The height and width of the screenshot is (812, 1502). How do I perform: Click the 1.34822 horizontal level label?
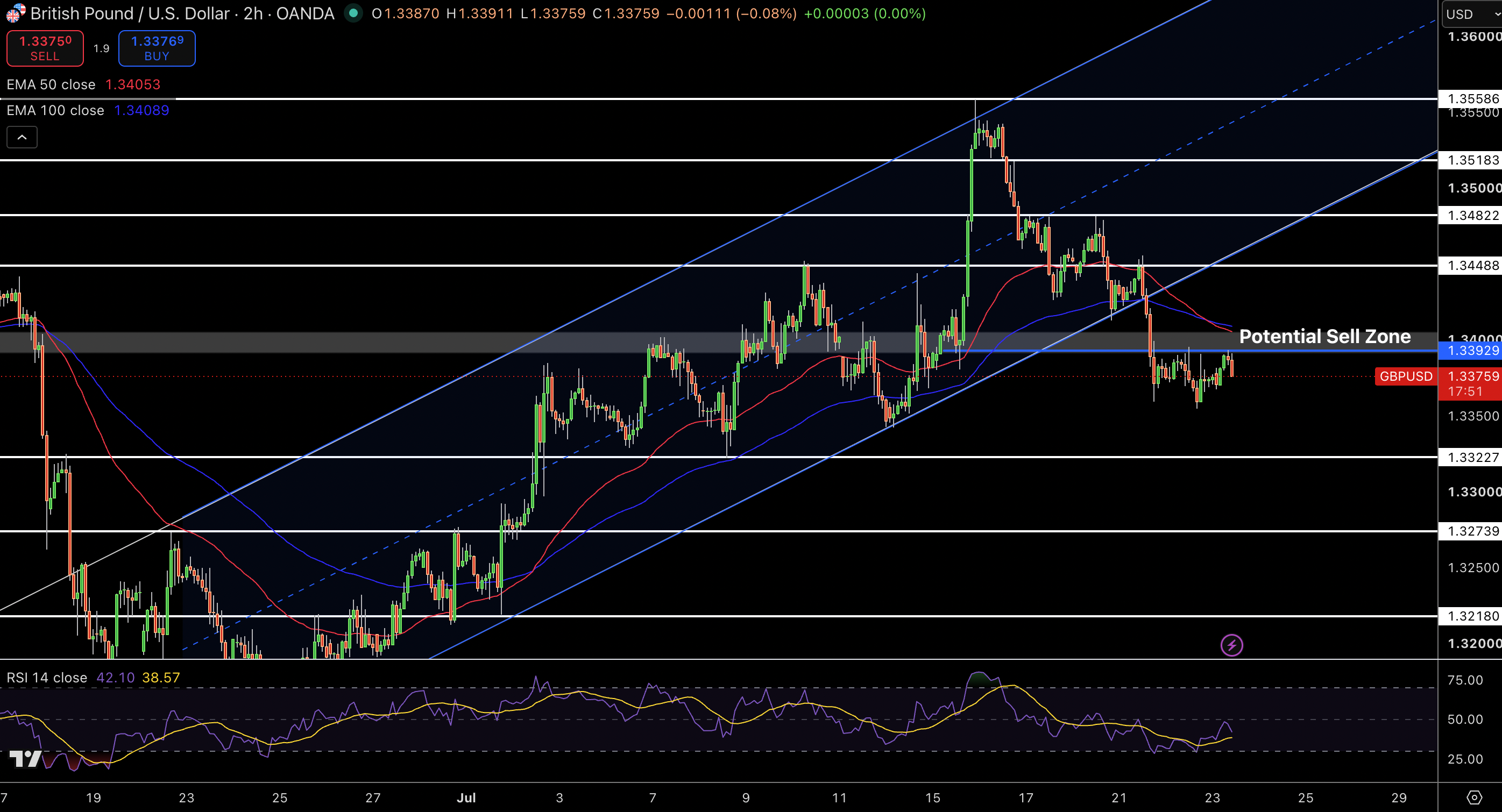(1470, 215)
